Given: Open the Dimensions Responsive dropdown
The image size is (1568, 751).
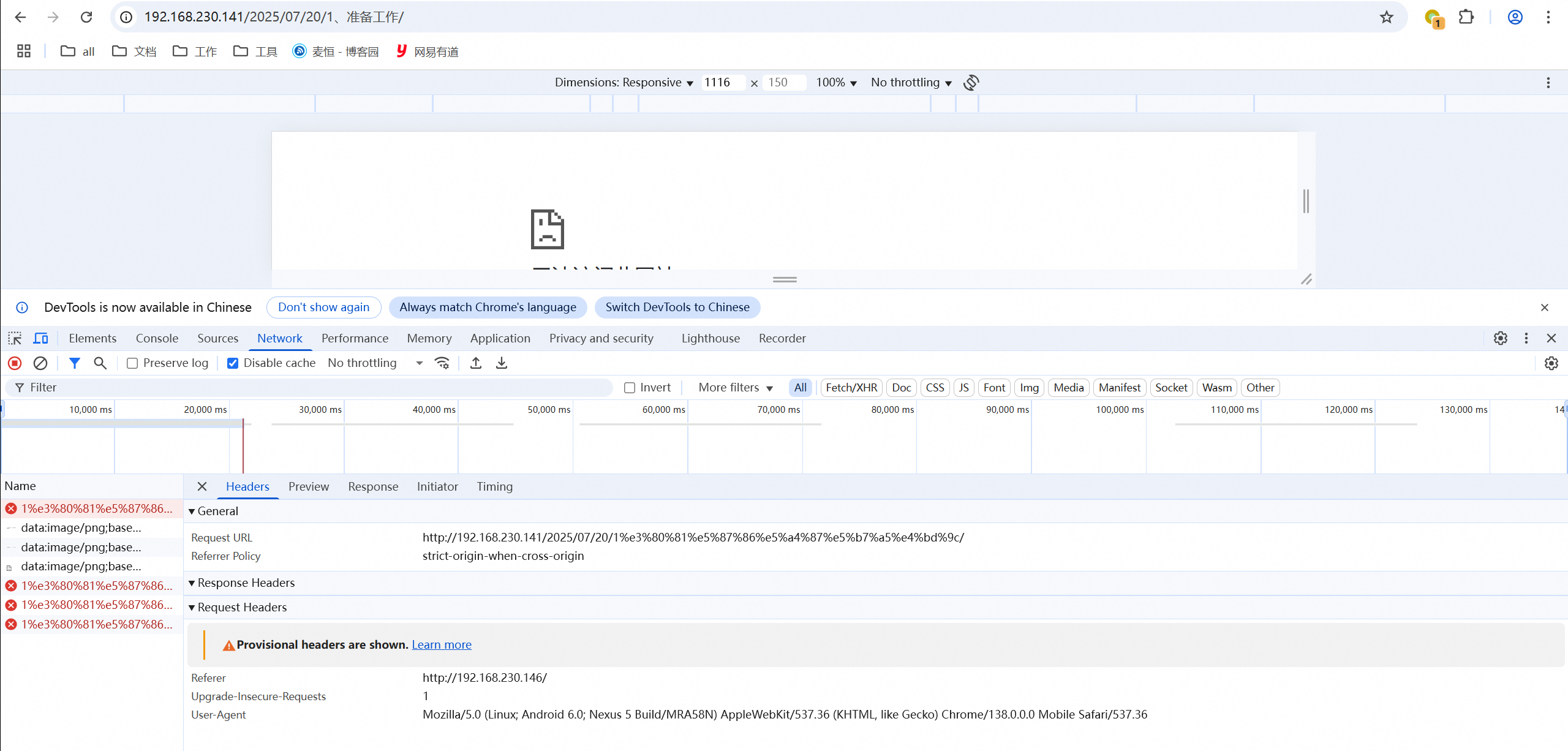Looking at the screenshot, I should pyautogui.click(x=624, y=83).
